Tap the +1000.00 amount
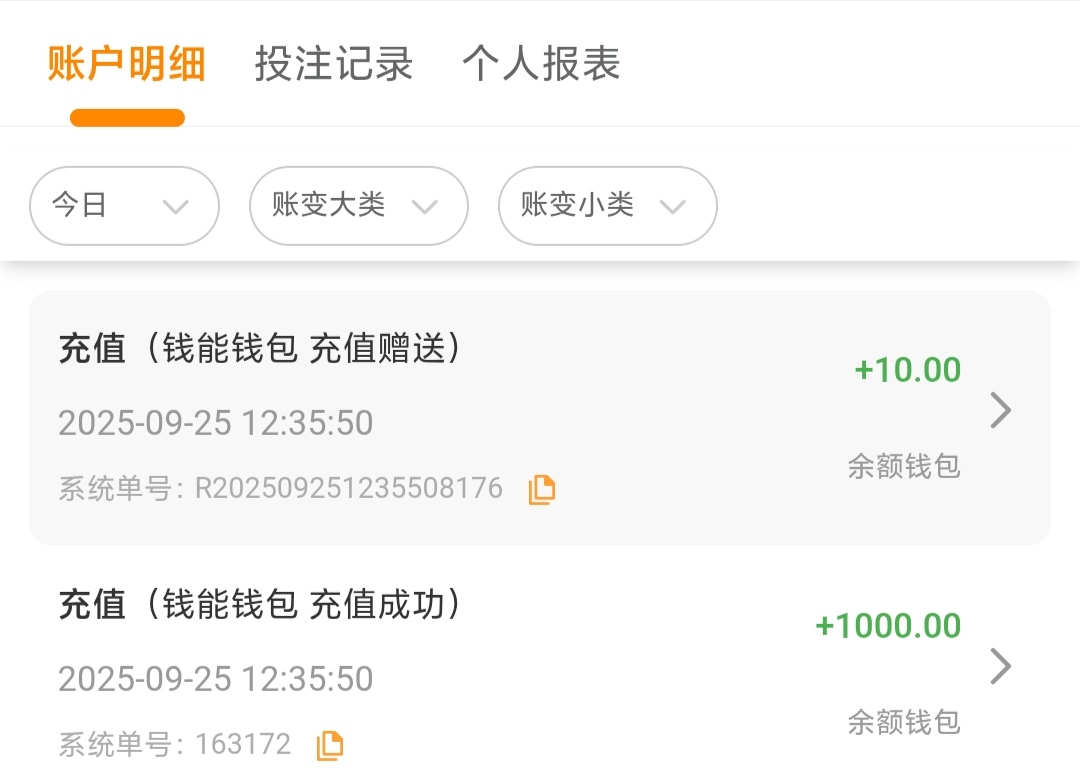This screenshot has width=1080, height=783. pos(888,626)
